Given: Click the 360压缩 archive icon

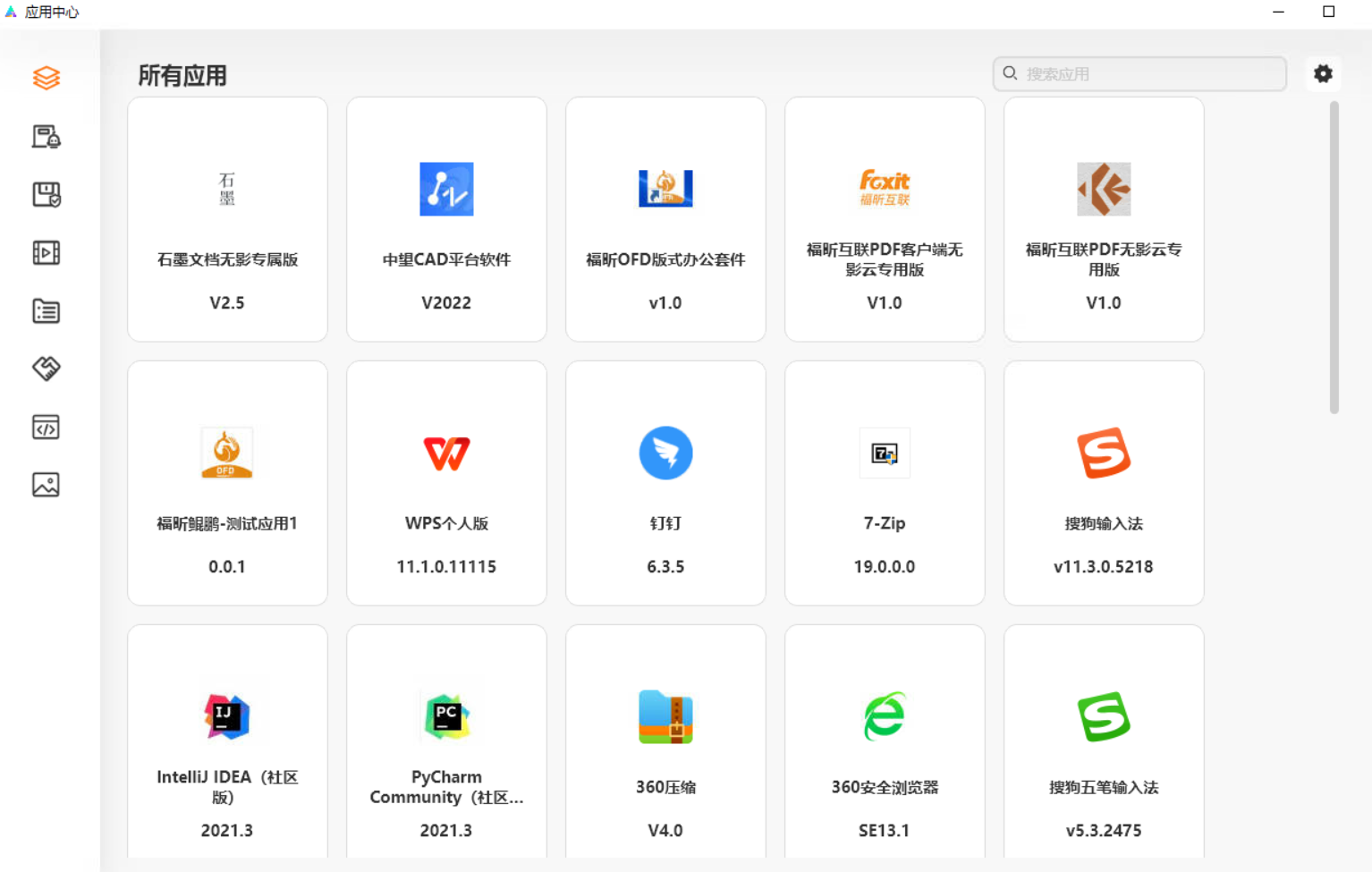Looking at the screenshot, I should click(665, 716).
